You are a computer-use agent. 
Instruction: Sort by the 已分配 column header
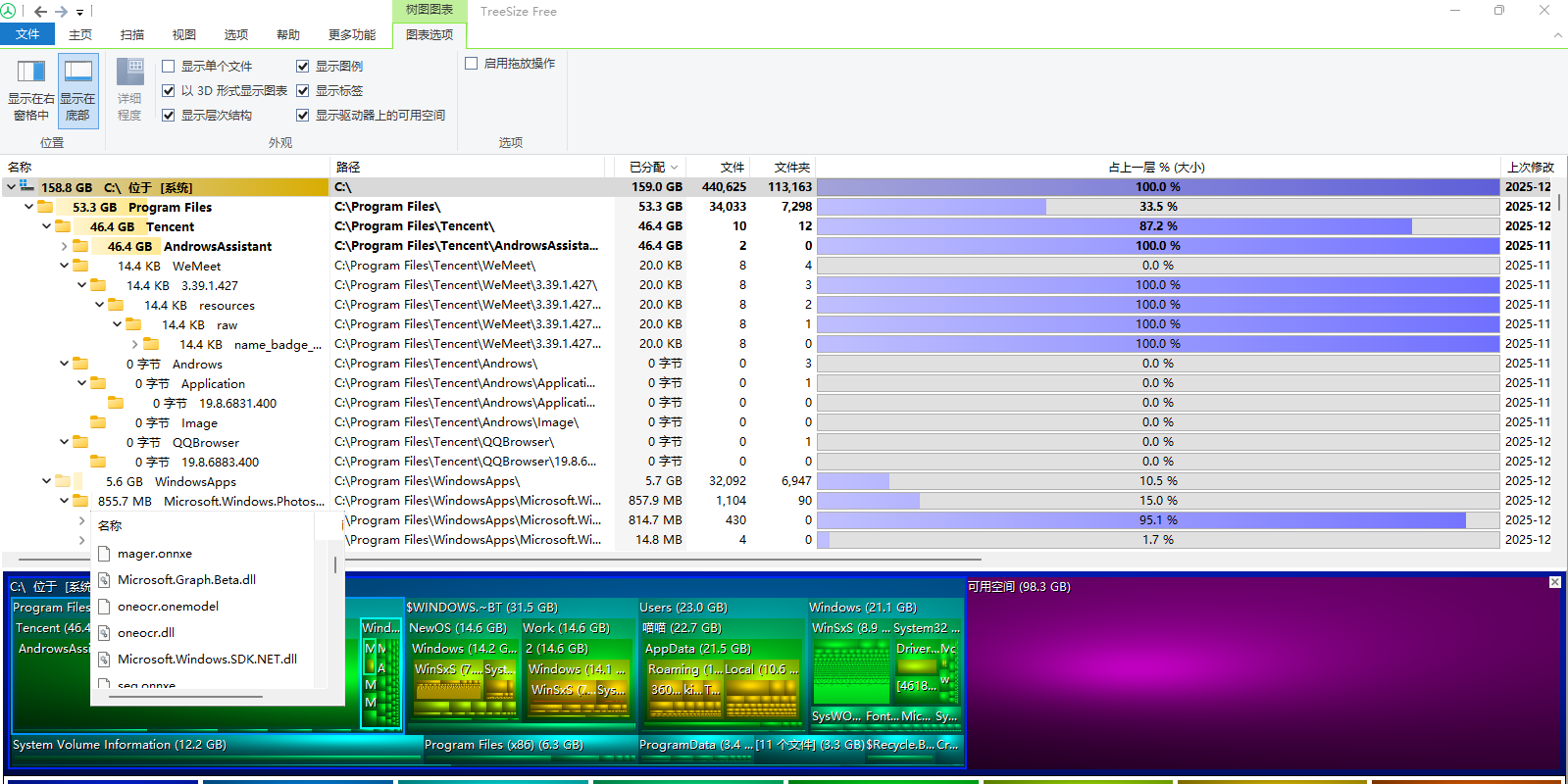coord(647,168)
